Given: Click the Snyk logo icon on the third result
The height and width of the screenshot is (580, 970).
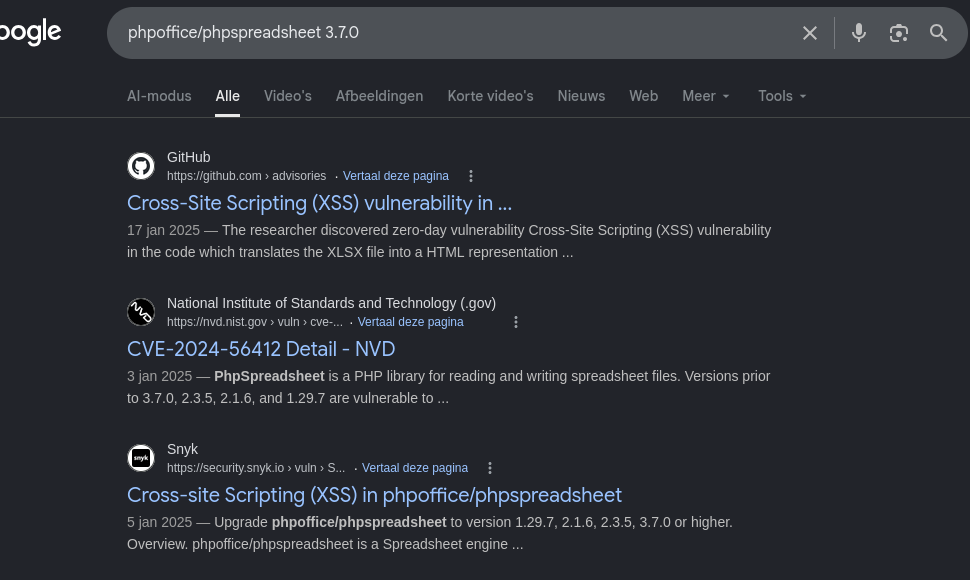Looking at the screenshot, I should click(x=141, y=458).
